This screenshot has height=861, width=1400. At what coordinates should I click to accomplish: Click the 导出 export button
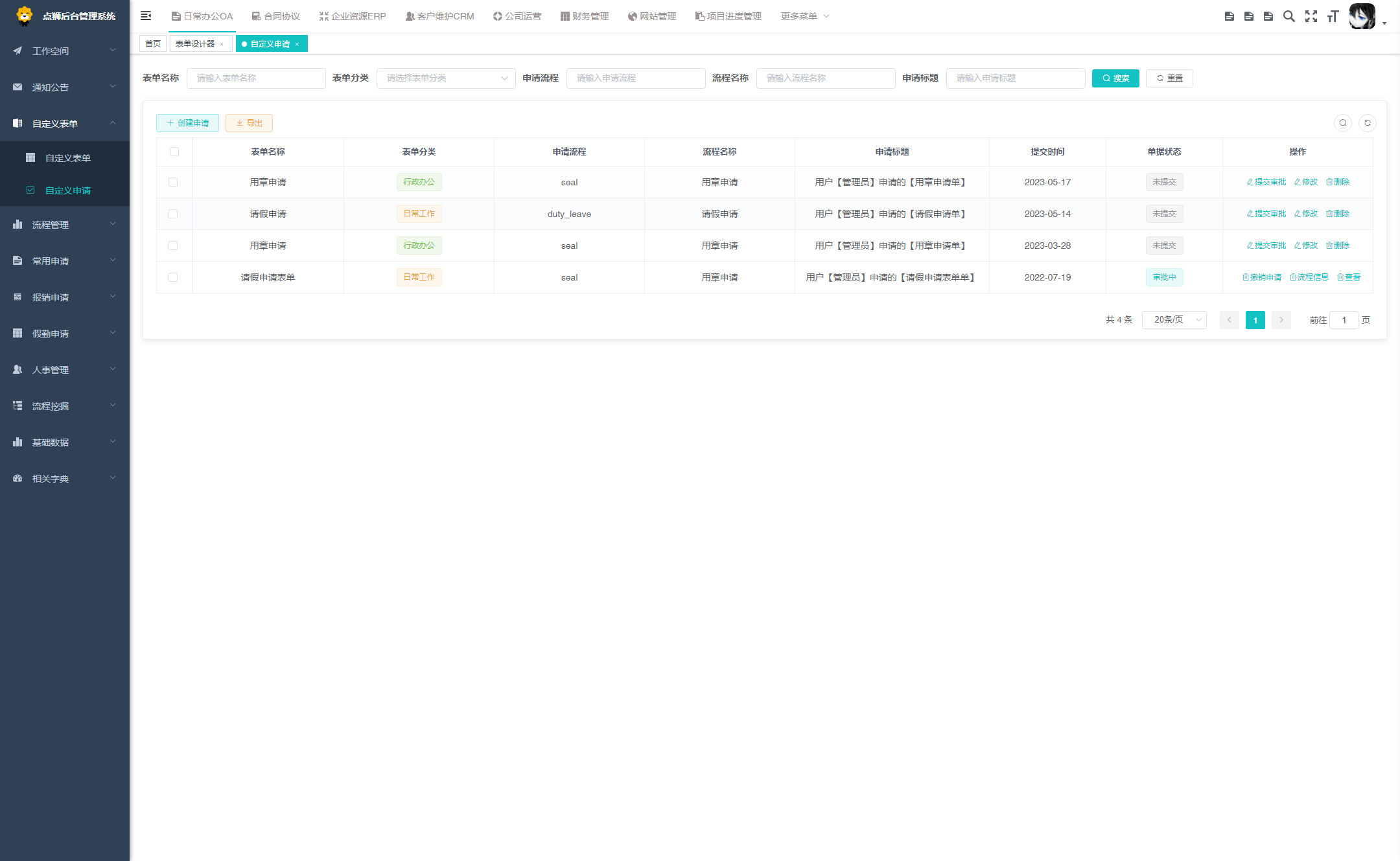click(x=249, y=122)
